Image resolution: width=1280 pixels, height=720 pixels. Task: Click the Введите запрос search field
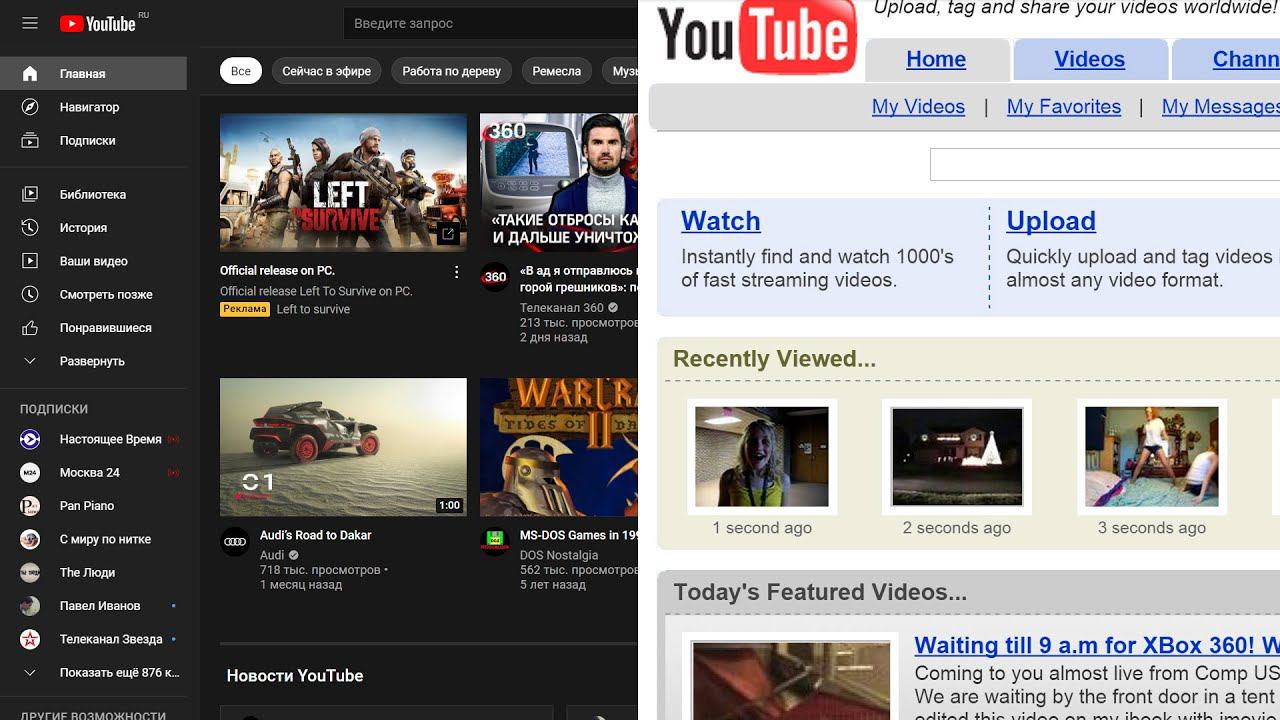click(x=490, y=23)
